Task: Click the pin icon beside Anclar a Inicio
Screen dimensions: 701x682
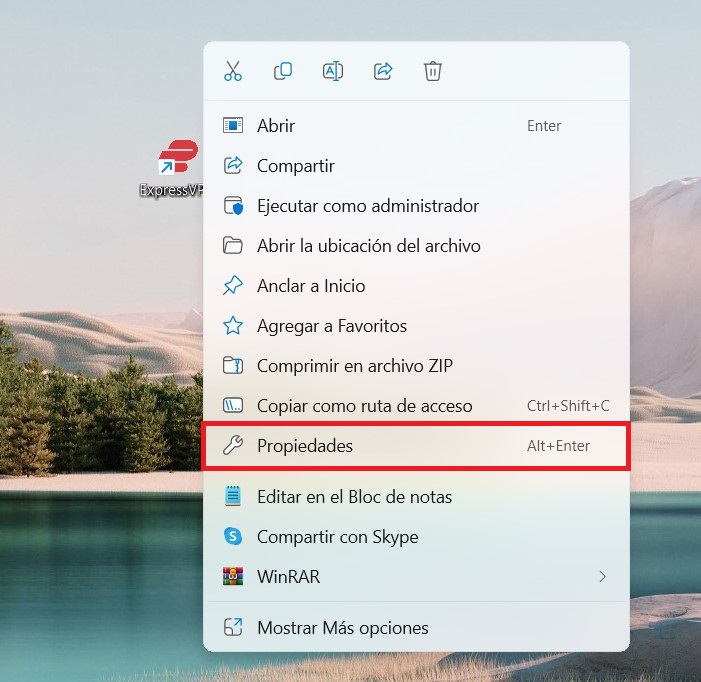Action: tap(233, 286)
